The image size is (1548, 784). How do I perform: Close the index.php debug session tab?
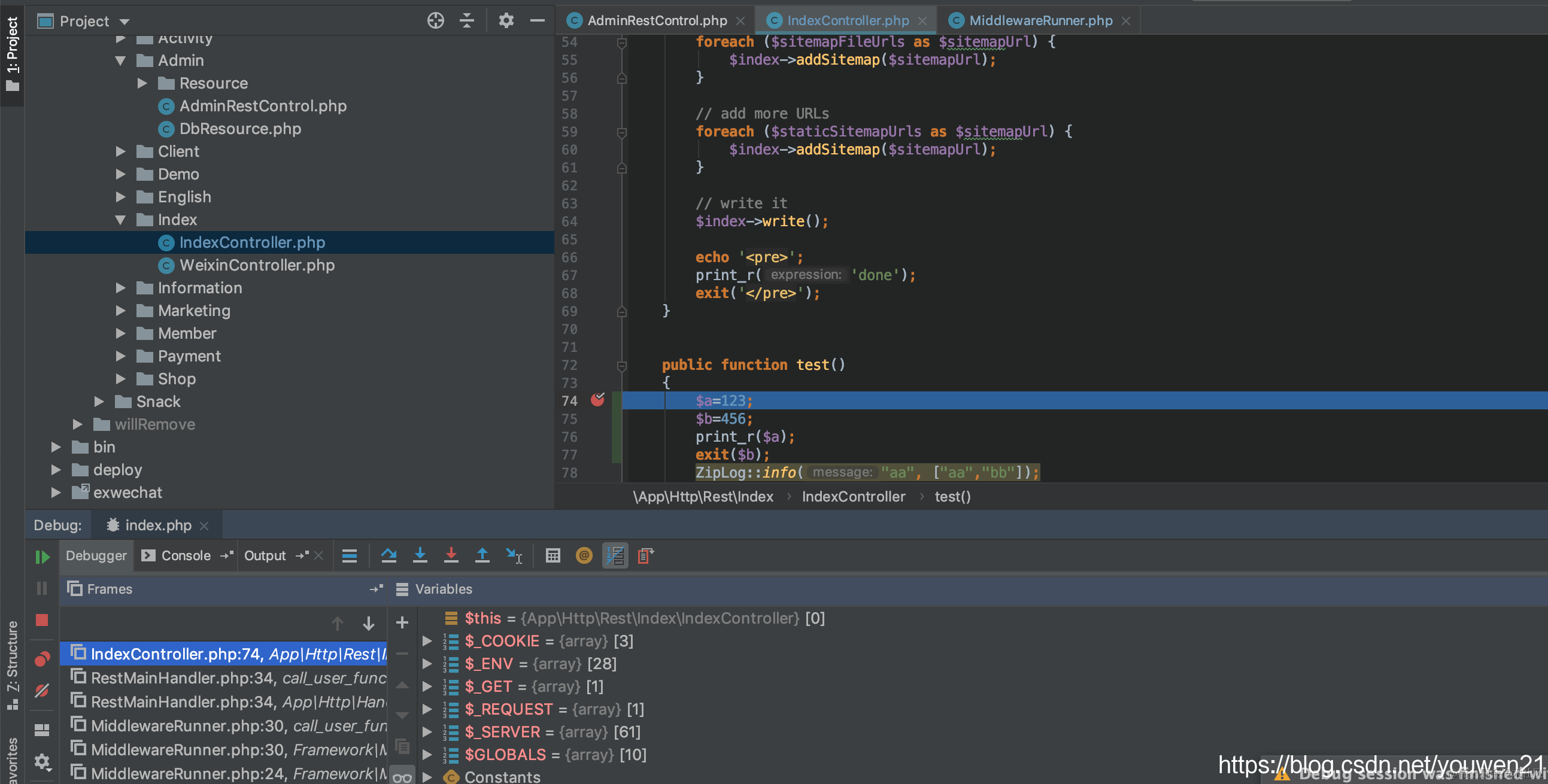coord(204,526)
